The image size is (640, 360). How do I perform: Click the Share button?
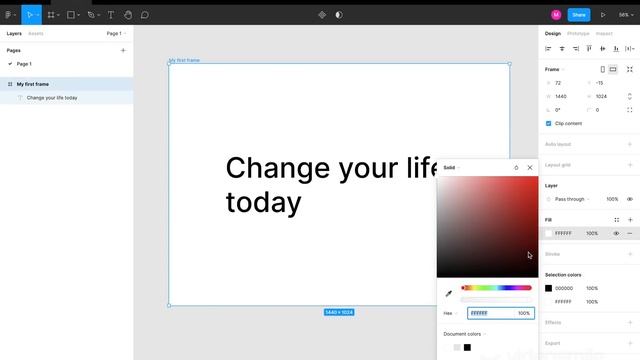[x=579, y=15]
